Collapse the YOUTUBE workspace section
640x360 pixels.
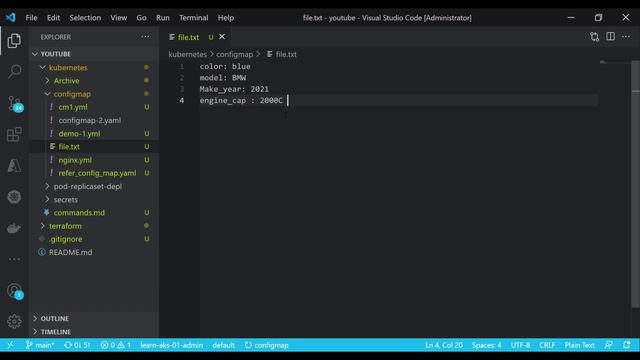click(x=94, y=54)
